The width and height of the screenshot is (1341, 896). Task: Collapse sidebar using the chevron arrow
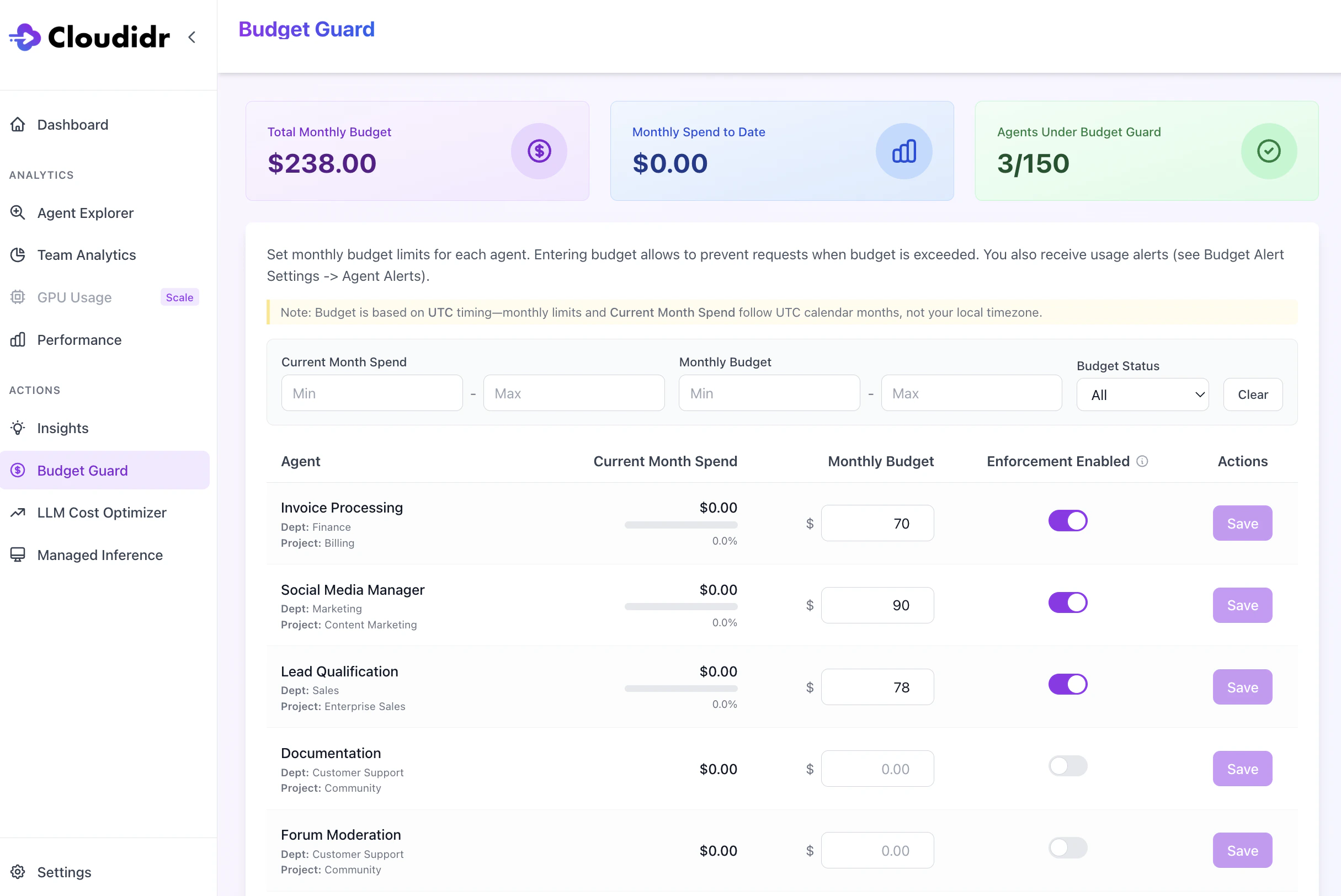pos(192,37)
